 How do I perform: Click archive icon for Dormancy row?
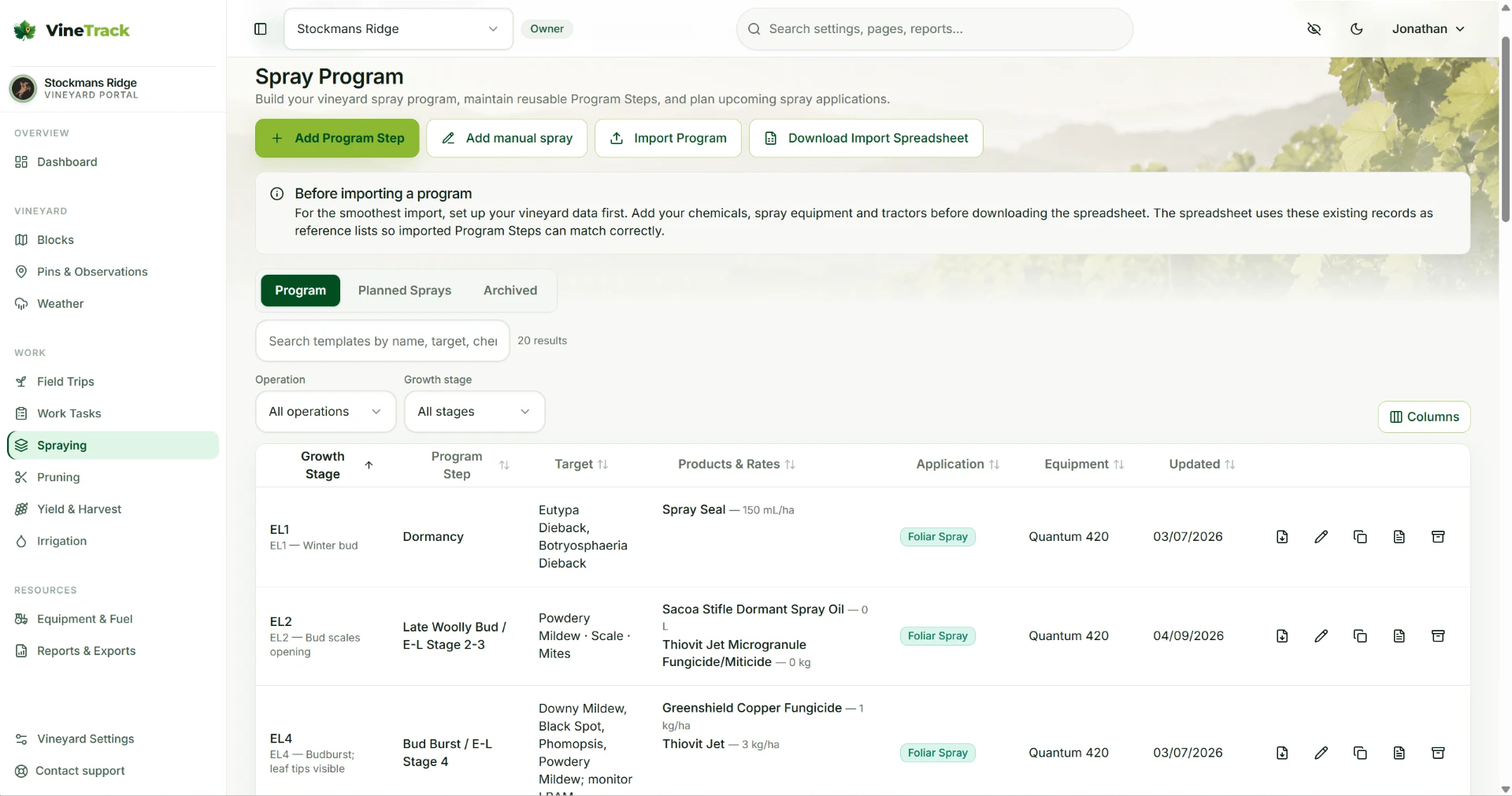click(1438, 537)
